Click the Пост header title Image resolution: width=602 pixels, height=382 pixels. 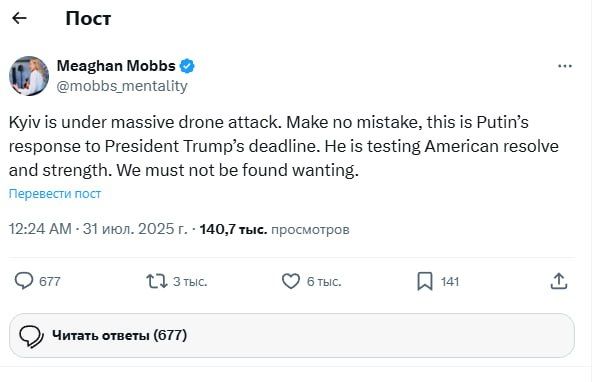pyautogui.click(x=88, y=18)
